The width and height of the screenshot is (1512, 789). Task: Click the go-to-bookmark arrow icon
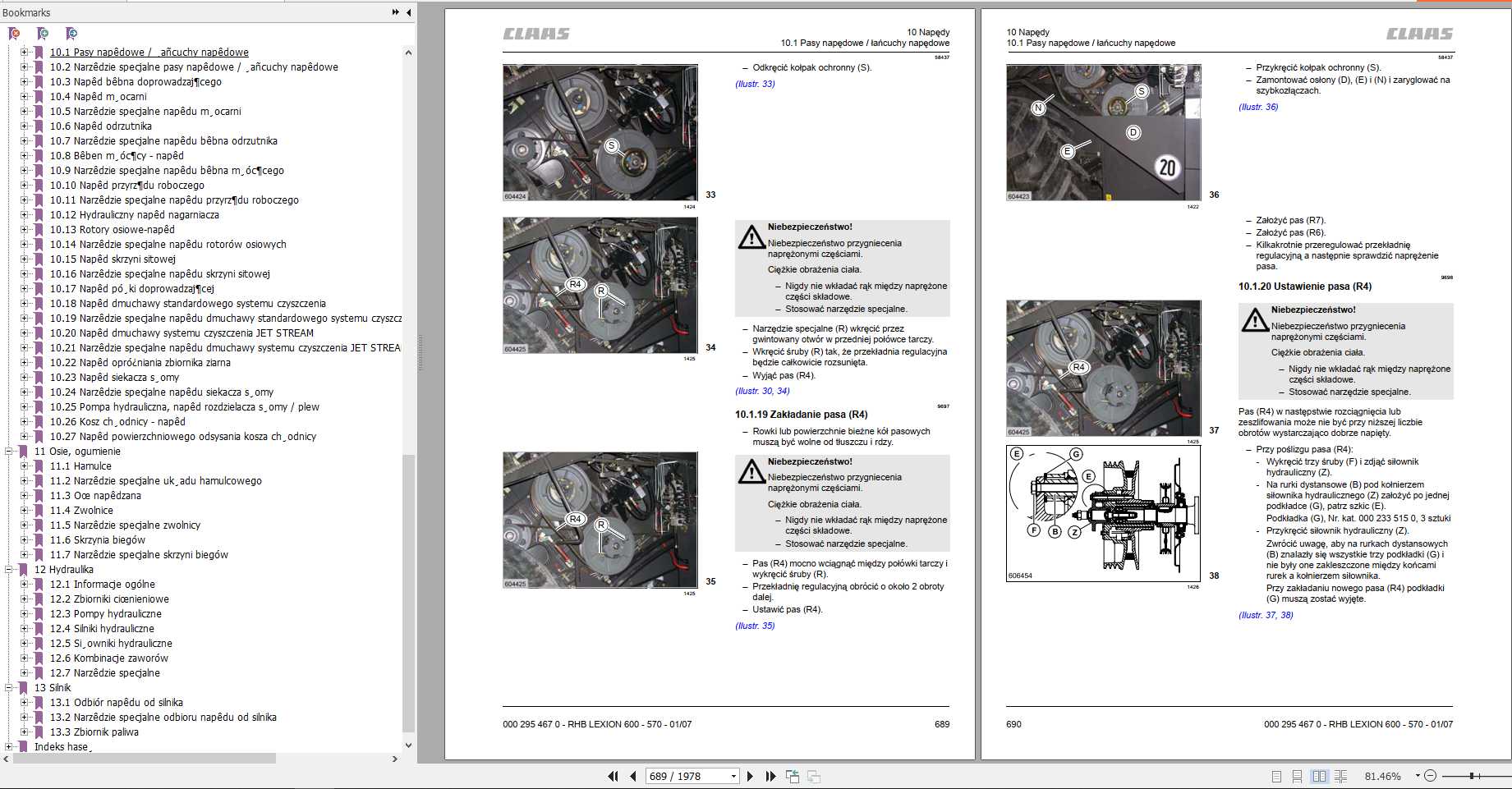(71, 34)
